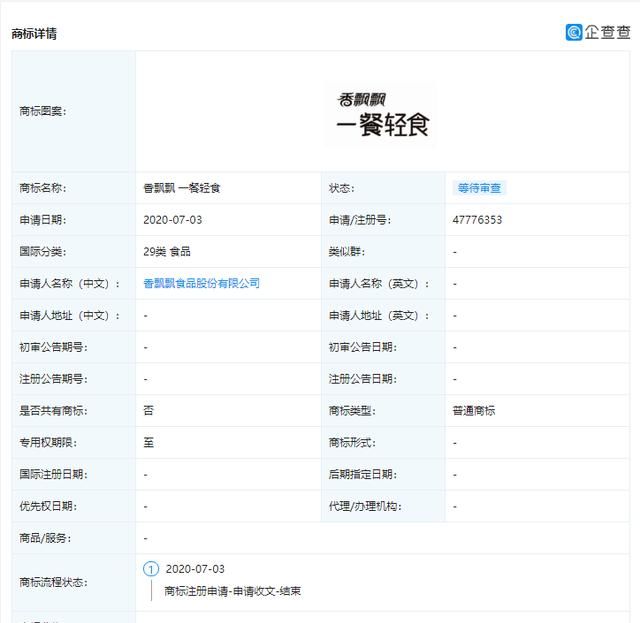Image resolution: width=640 pixels, height=623 pixels.
Task: Select the 商标名称 label
Action: 43,188
